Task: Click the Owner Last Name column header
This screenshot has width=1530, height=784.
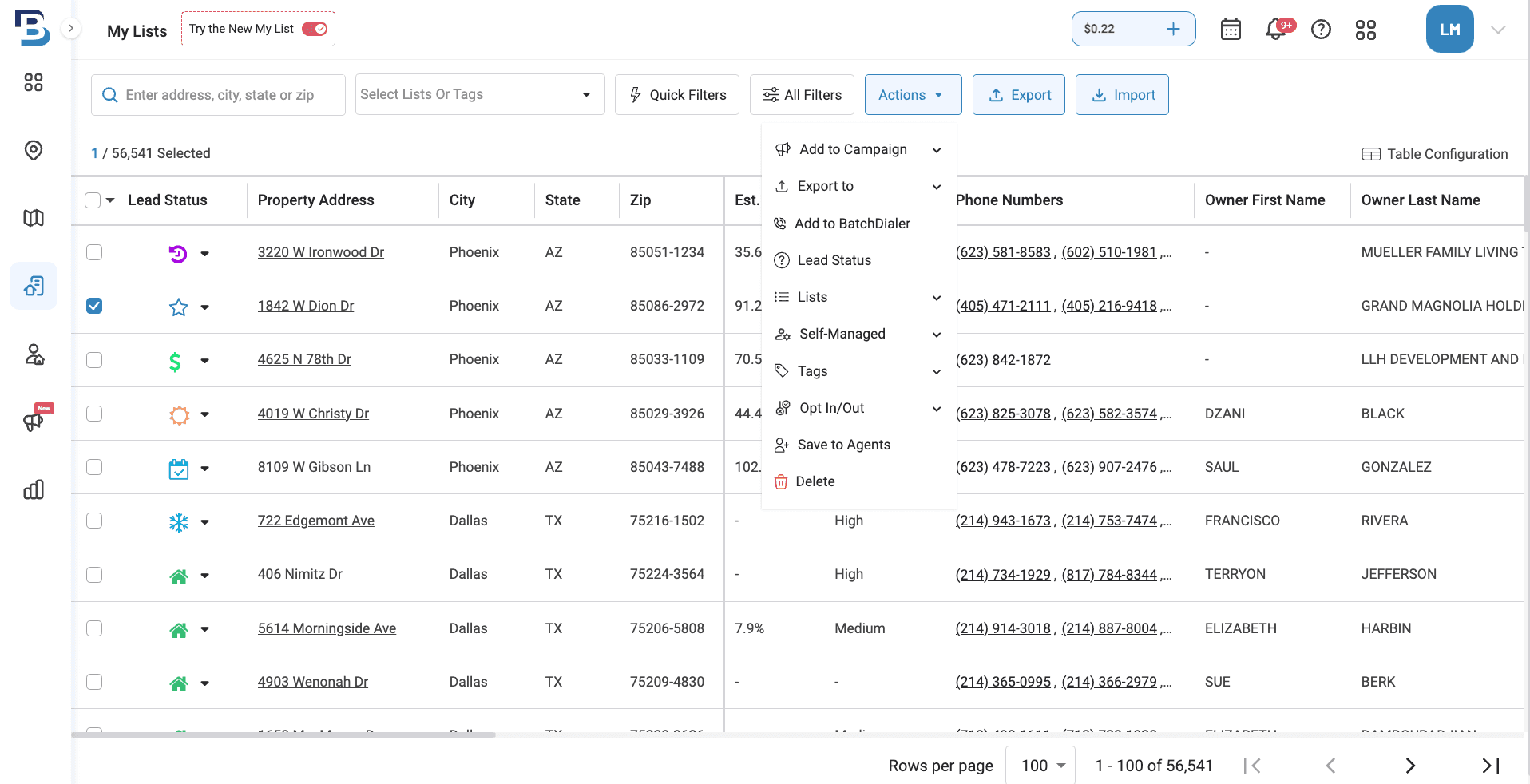Action: coord(1421,200)
